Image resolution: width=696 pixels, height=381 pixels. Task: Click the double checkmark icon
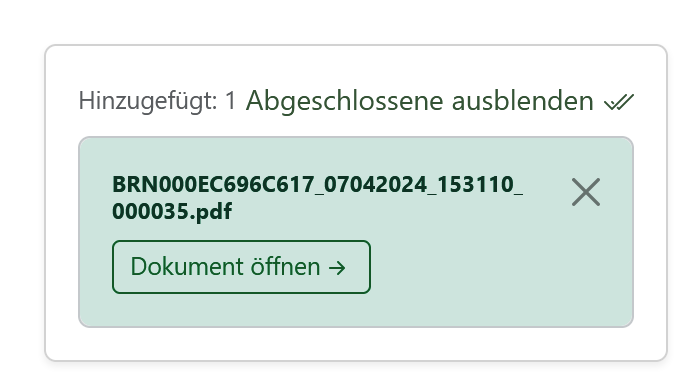[619, 102]
